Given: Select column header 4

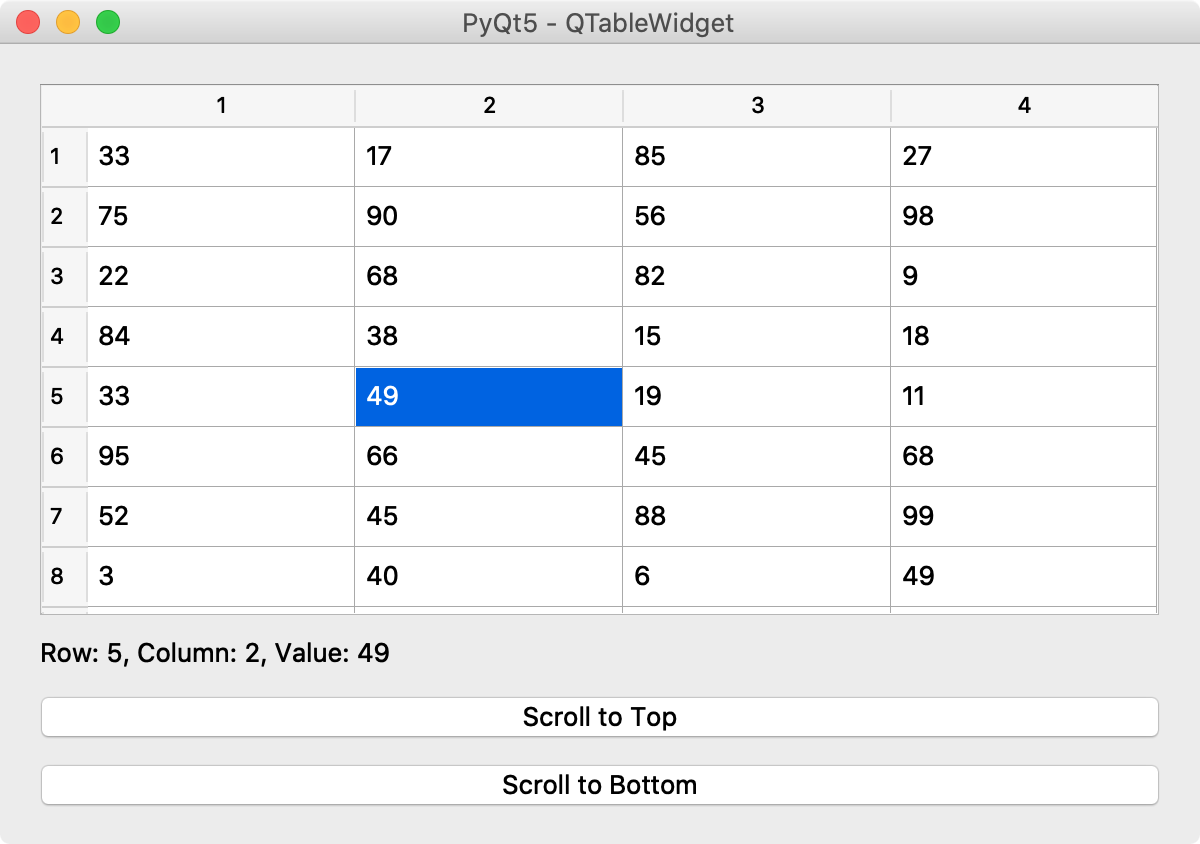Looking at the screenshot, I should tap(1024, 106).
